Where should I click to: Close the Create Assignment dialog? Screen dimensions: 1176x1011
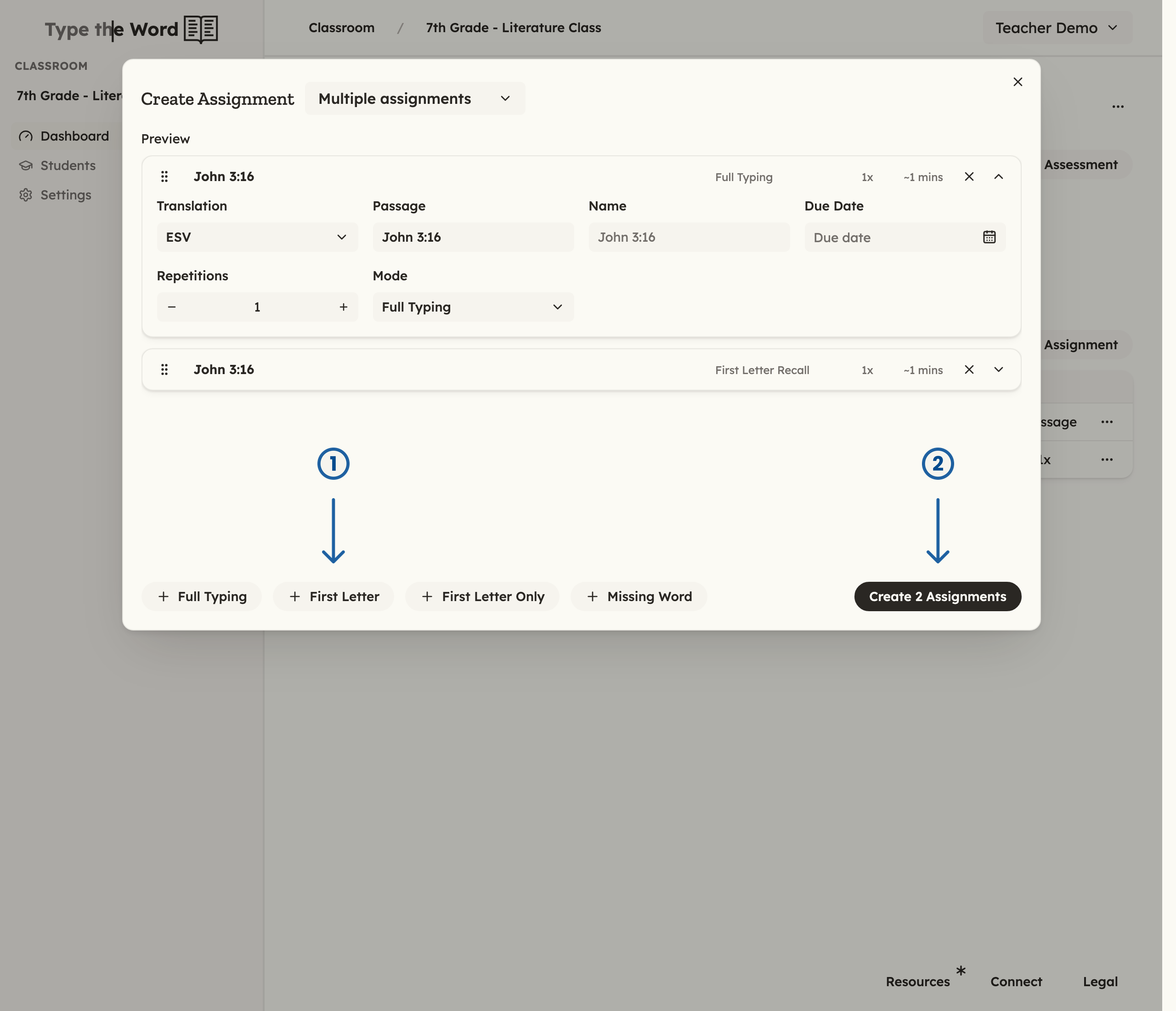coord(1018,82)
